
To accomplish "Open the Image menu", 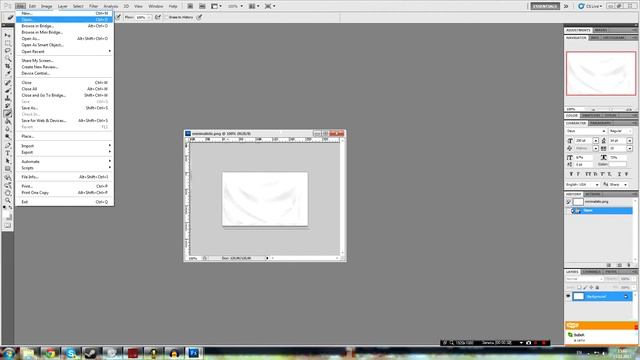I will (46, 6).
